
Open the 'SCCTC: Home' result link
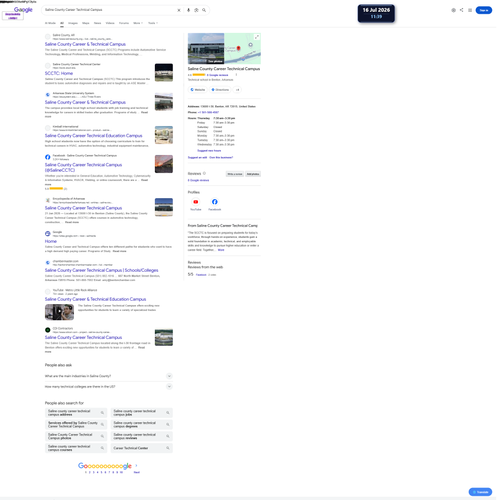59,73
